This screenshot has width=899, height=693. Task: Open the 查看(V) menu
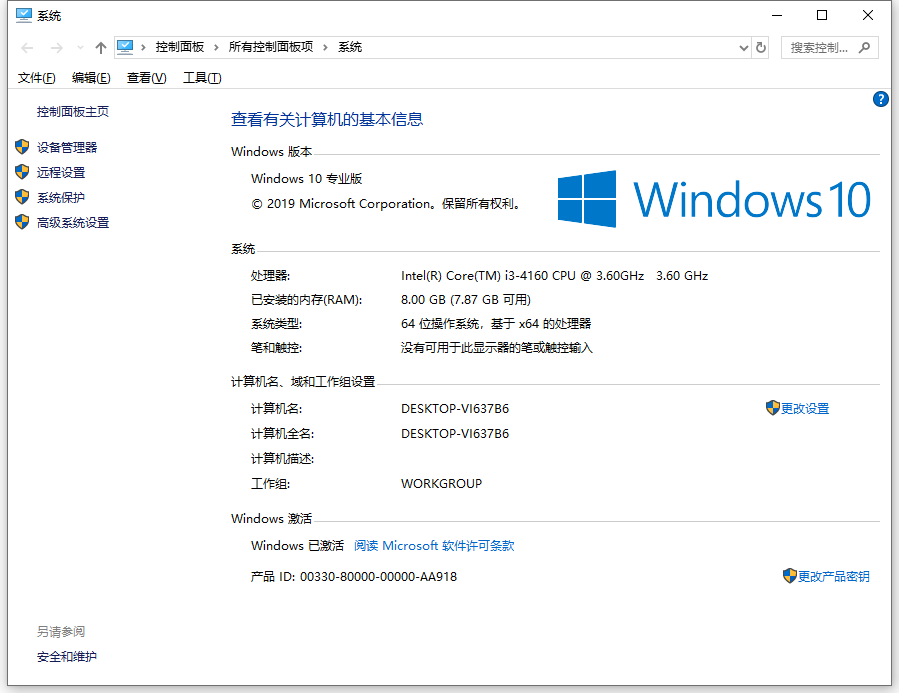coord(146,78)
